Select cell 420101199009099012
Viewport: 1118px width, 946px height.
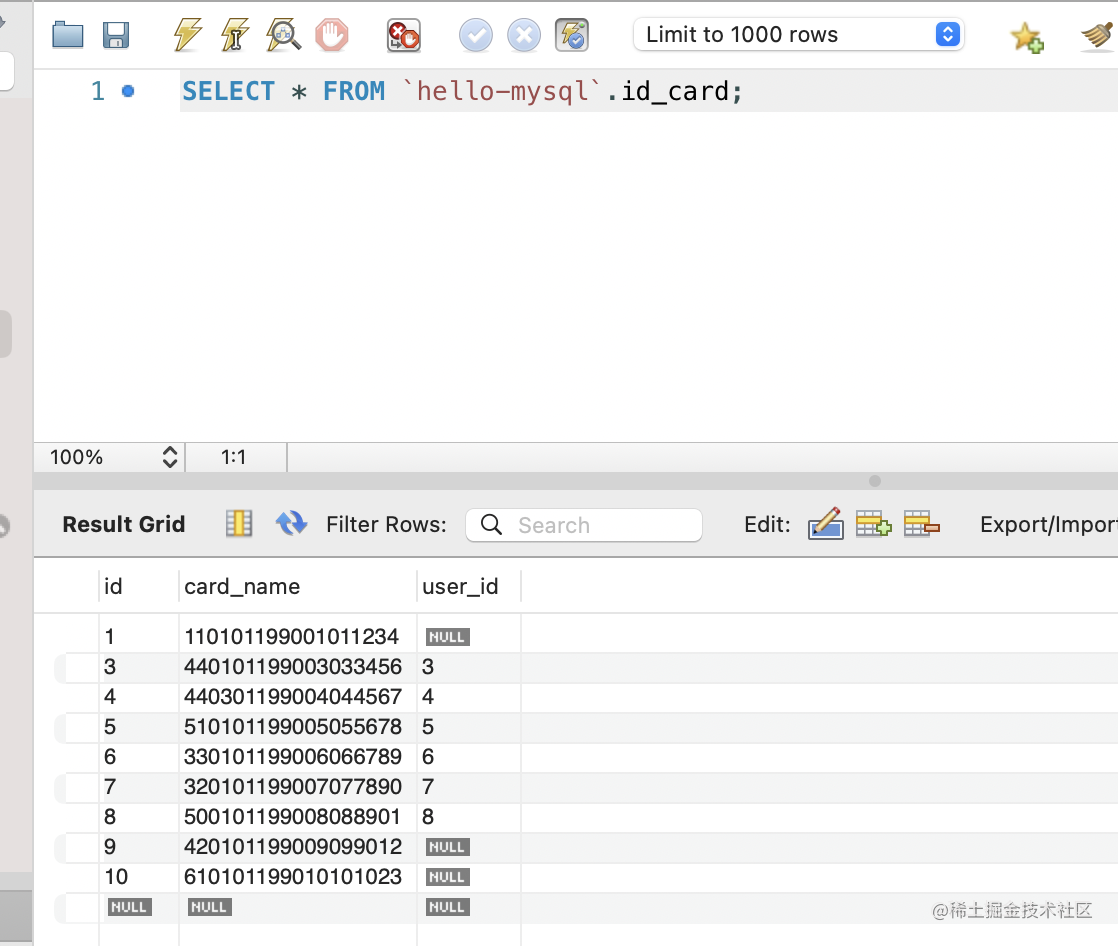(x=297, y=846)
